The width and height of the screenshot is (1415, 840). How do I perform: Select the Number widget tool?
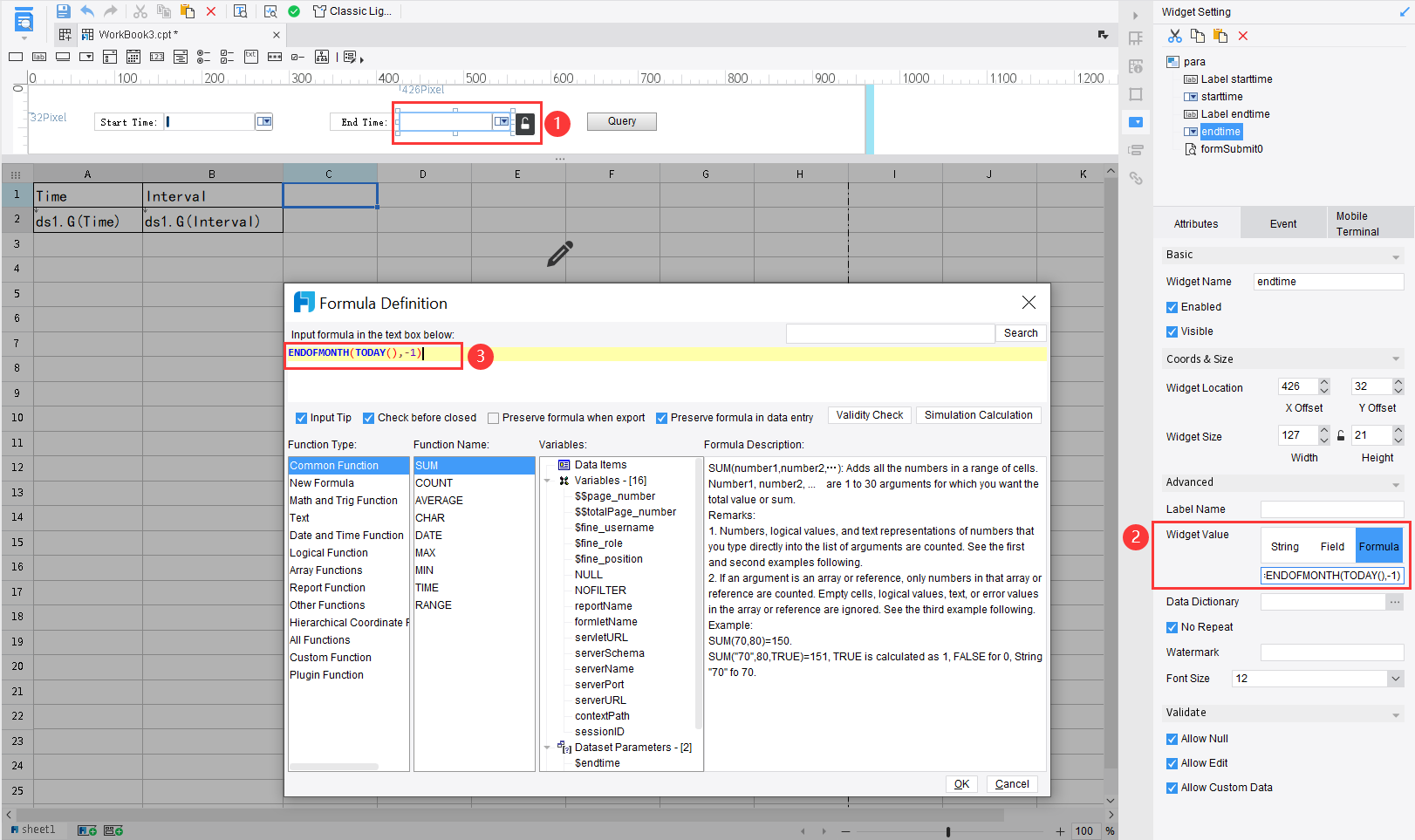156,57
